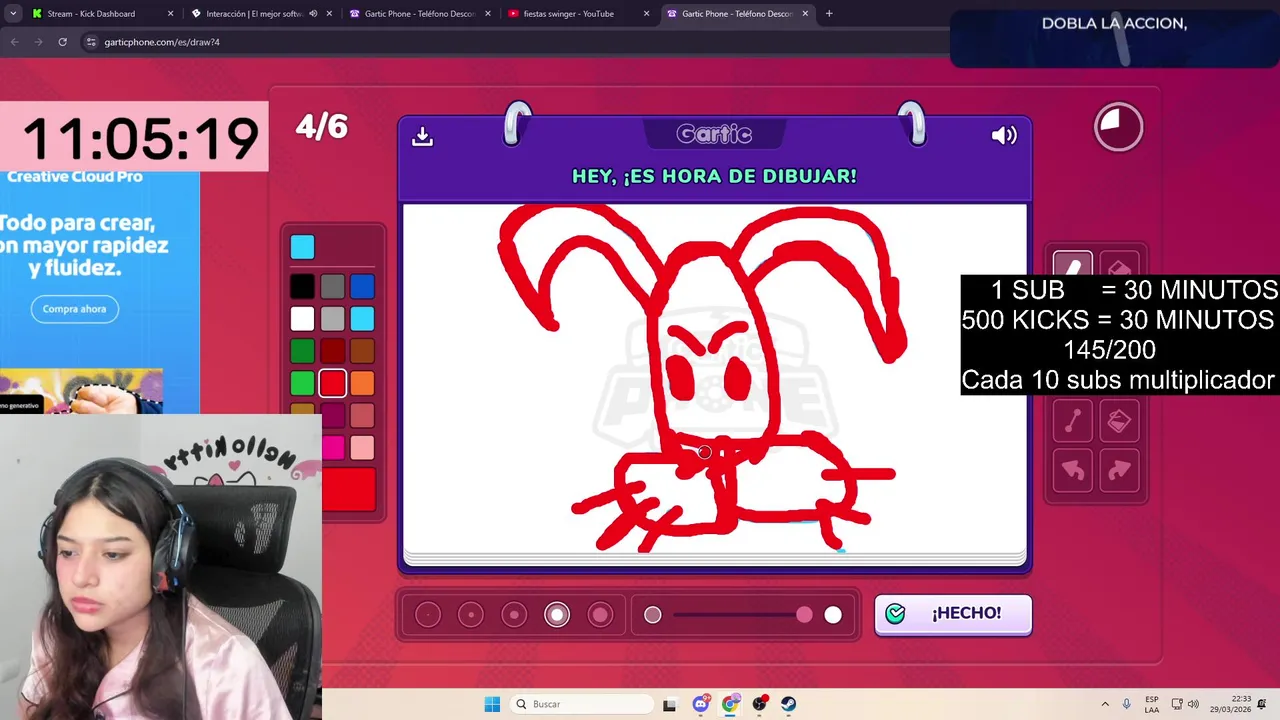Click the ESP LAA language indicator
This screenshot has height=720, width=1280.
1152,704
